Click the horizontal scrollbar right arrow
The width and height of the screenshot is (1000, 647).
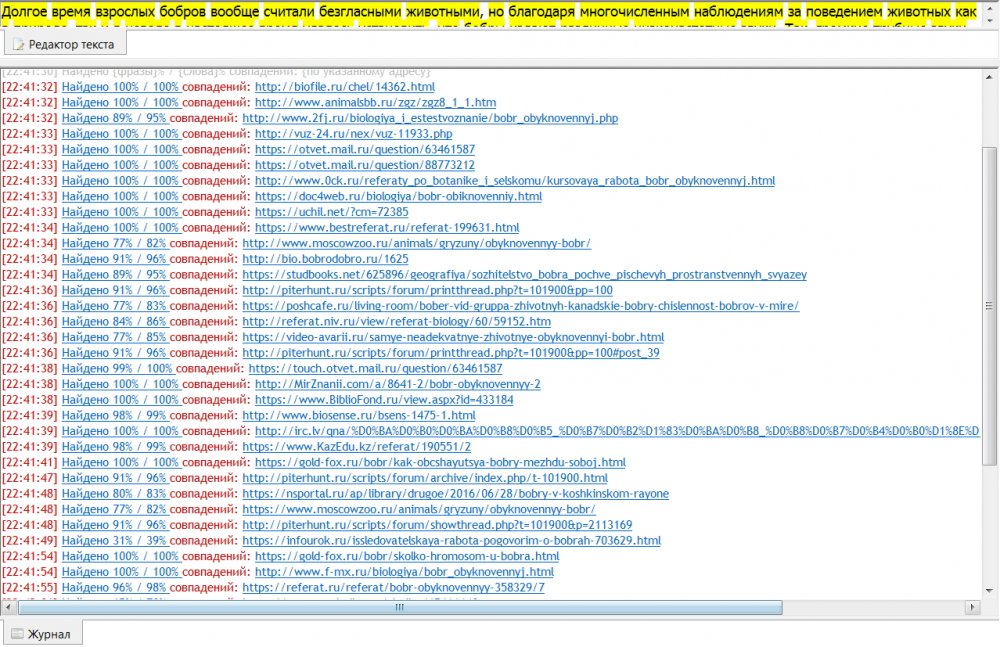(x=971, y=607)
